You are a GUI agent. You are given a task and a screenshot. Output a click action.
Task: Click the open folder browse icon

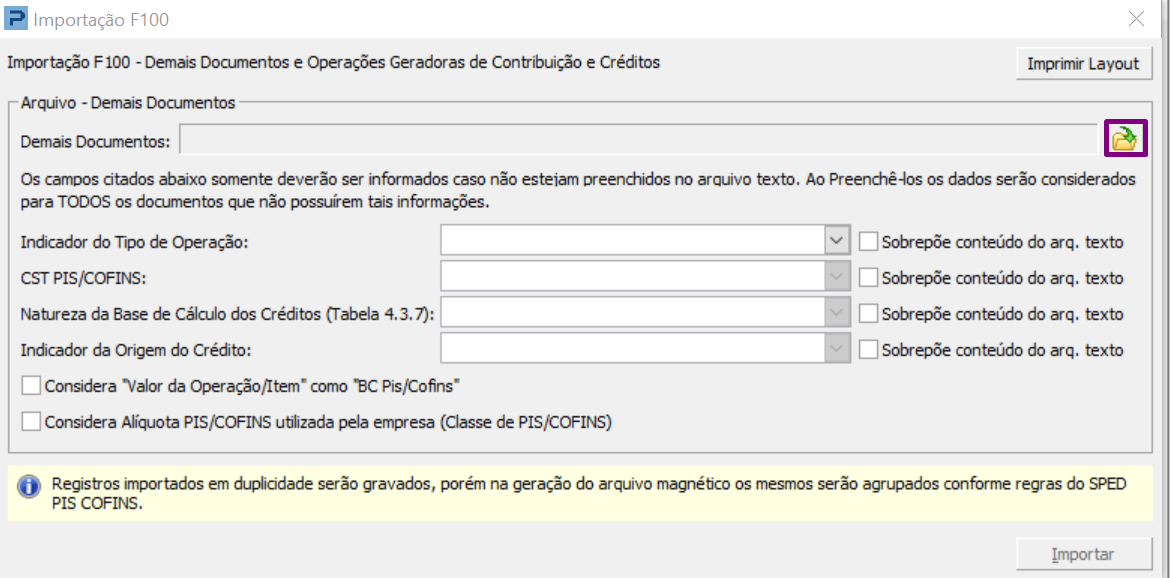coord(1125,140)
